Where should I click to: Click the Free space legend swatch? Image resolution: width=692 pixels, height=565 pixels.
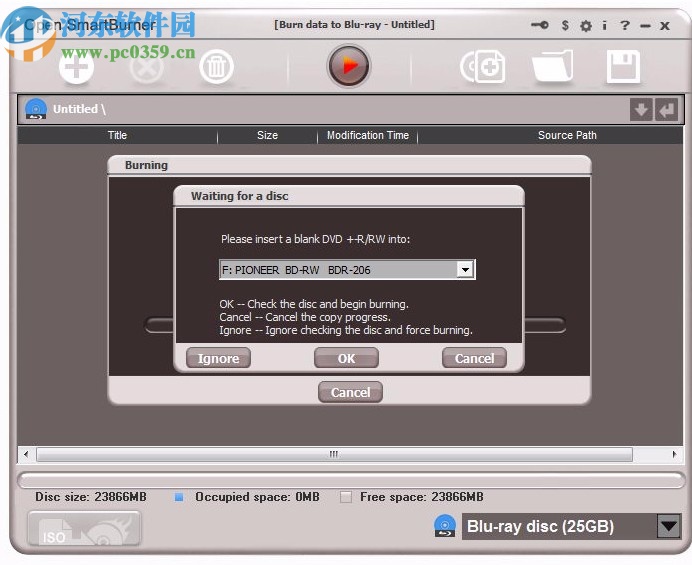(346, 497)
